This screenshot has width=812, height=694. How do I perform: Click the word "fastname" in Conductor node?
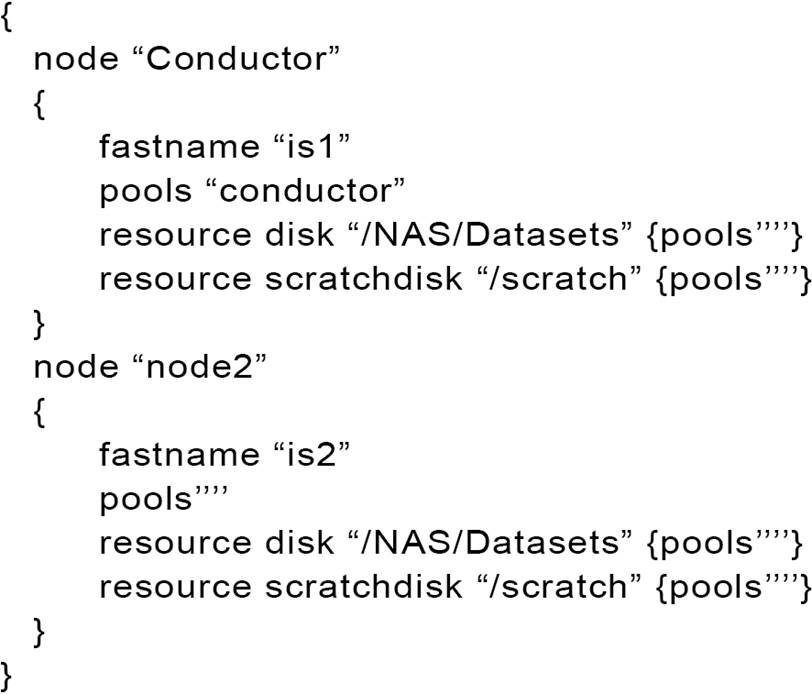click(x=178, y=147)
